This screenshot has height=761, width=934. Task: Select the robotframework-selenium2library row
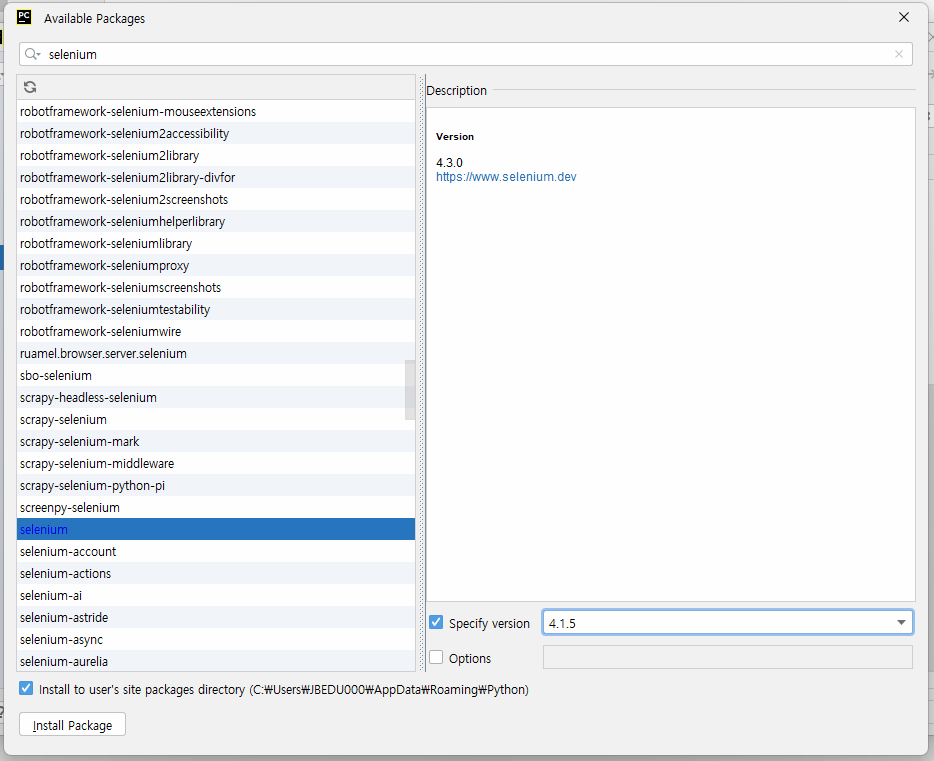pos(216,155)
